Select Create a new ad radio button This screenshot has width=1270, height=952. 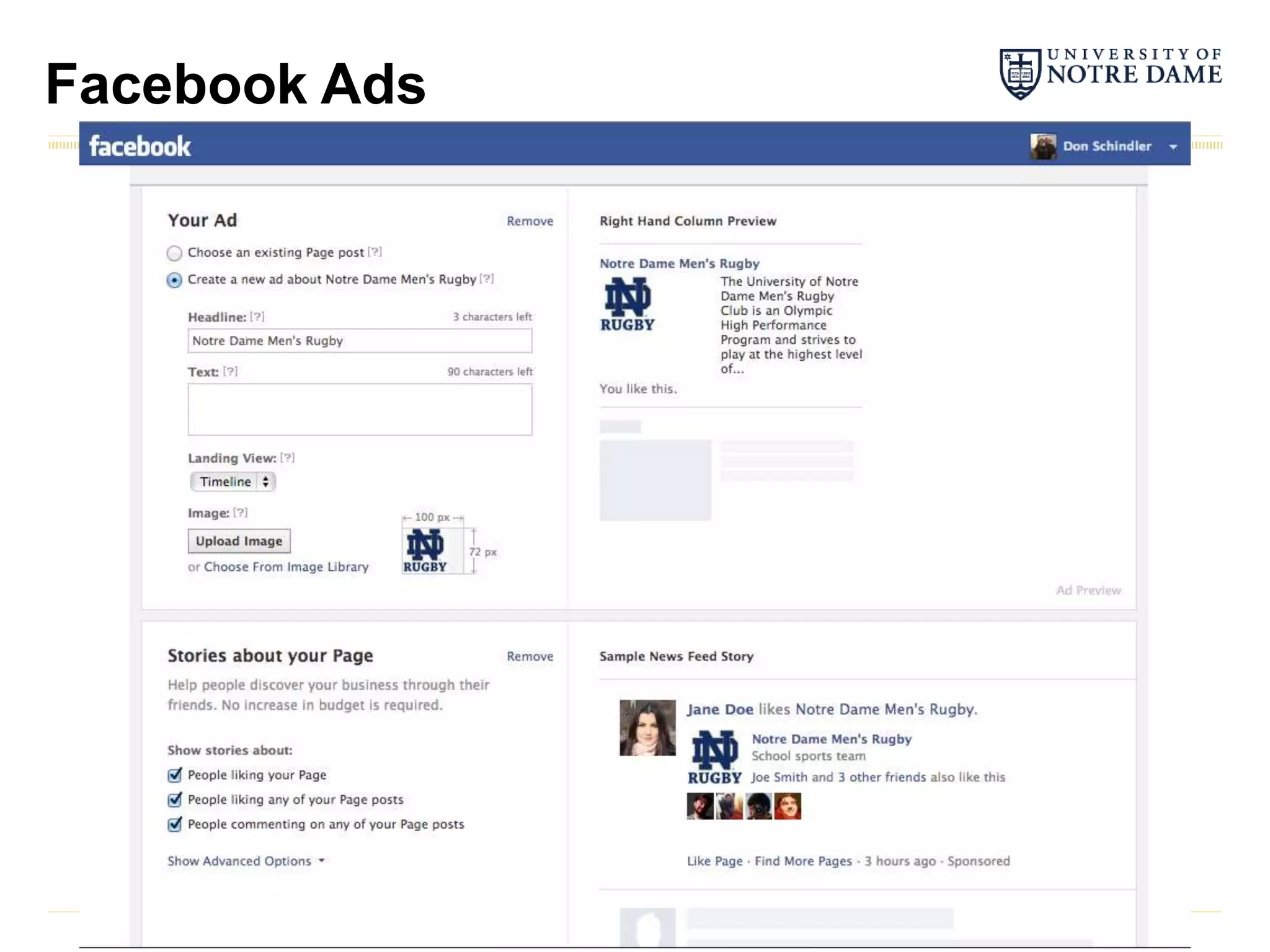coord(174,280)
